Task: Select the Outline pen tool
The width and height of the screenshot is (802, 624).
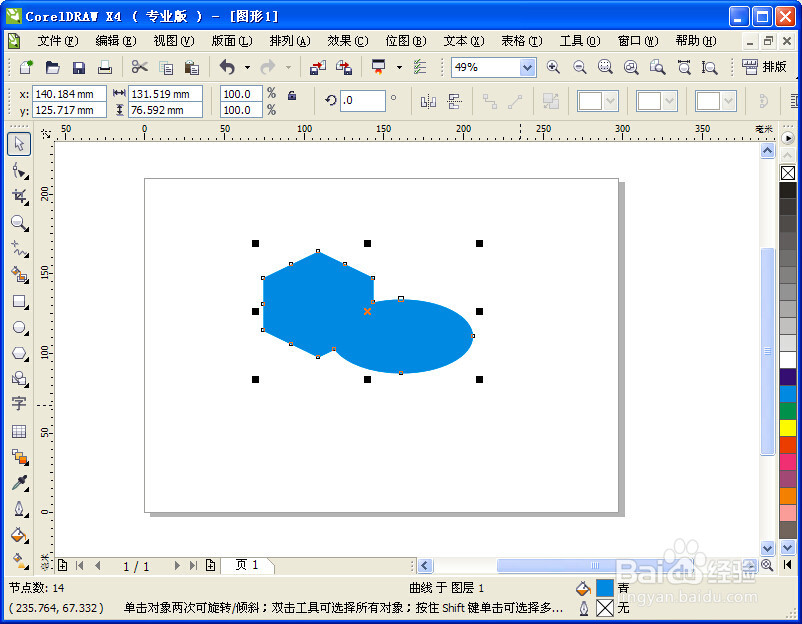Action: (19, 509)
